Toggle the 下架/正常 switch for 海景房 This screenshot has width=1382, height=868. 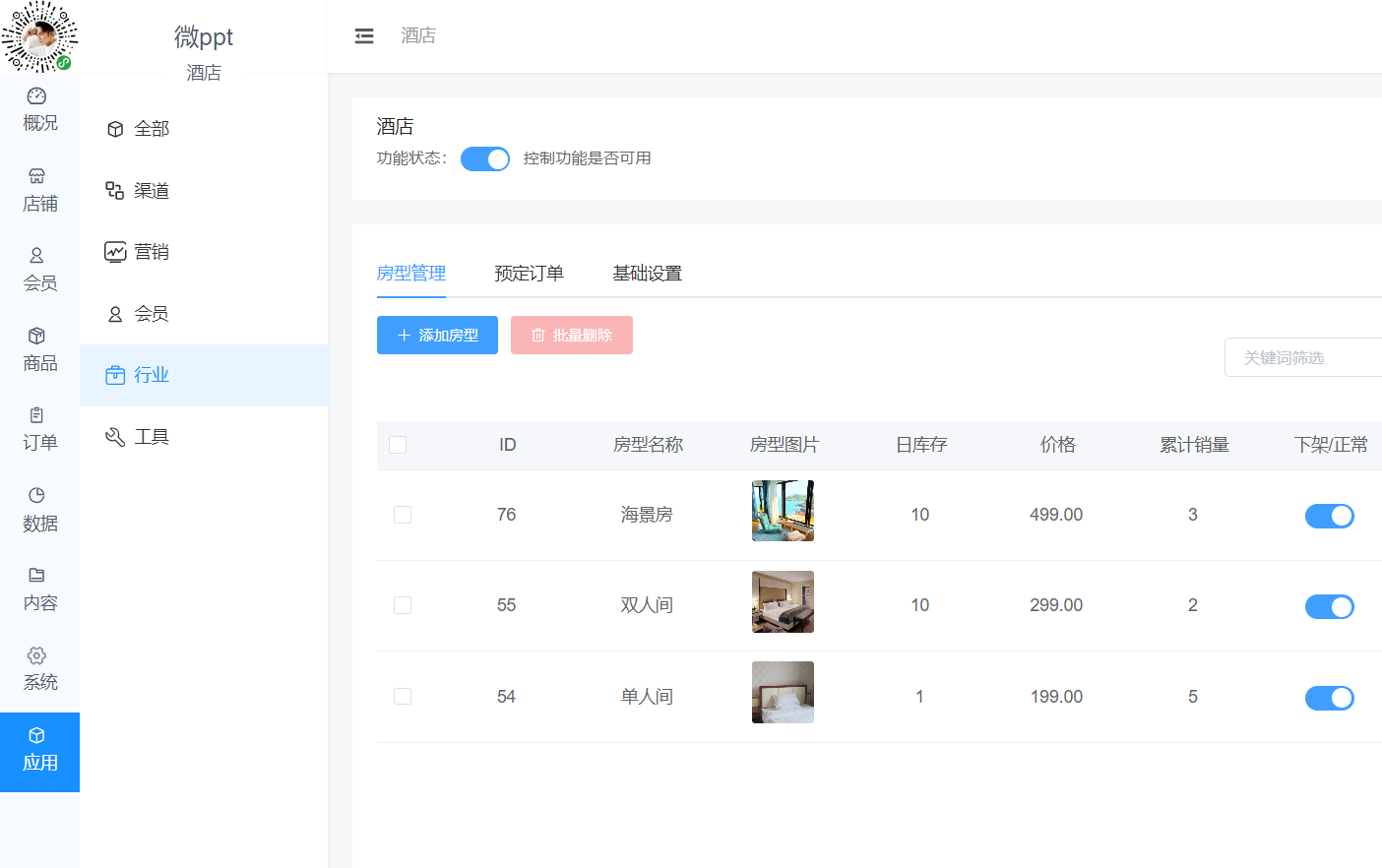(1330, 516)
